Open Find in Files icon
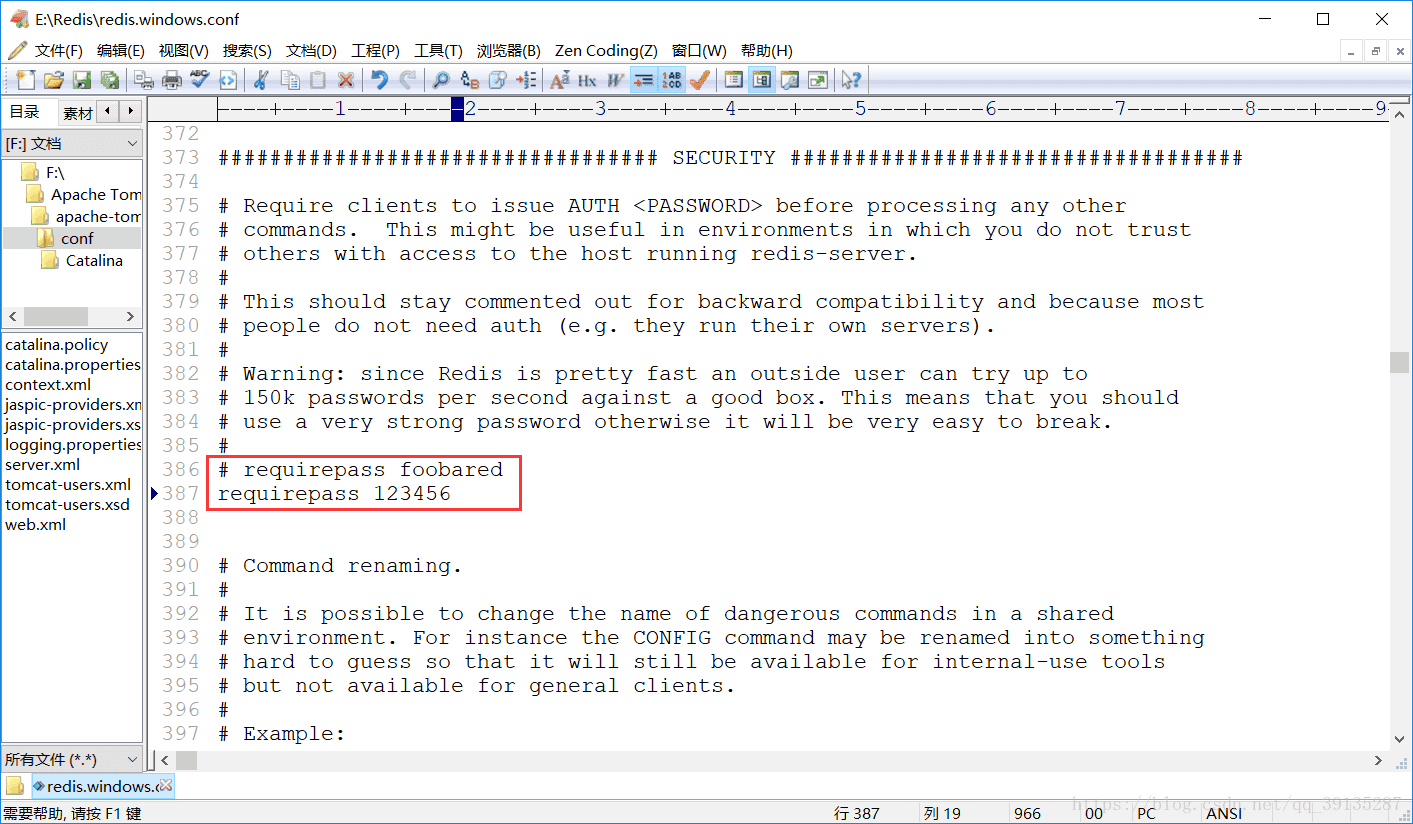The image size is (1413, 824). pyautogui.click(x=498, y=80)
